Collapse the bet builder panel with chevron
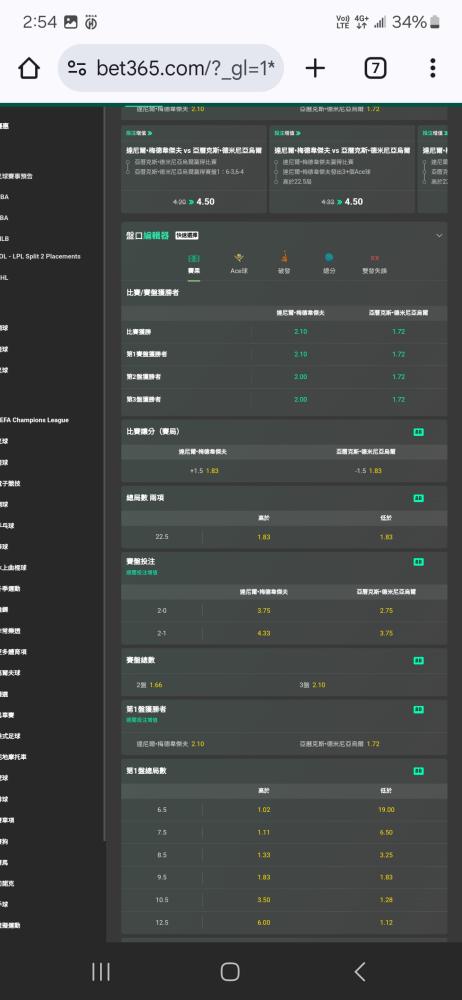 coord(439,235)
